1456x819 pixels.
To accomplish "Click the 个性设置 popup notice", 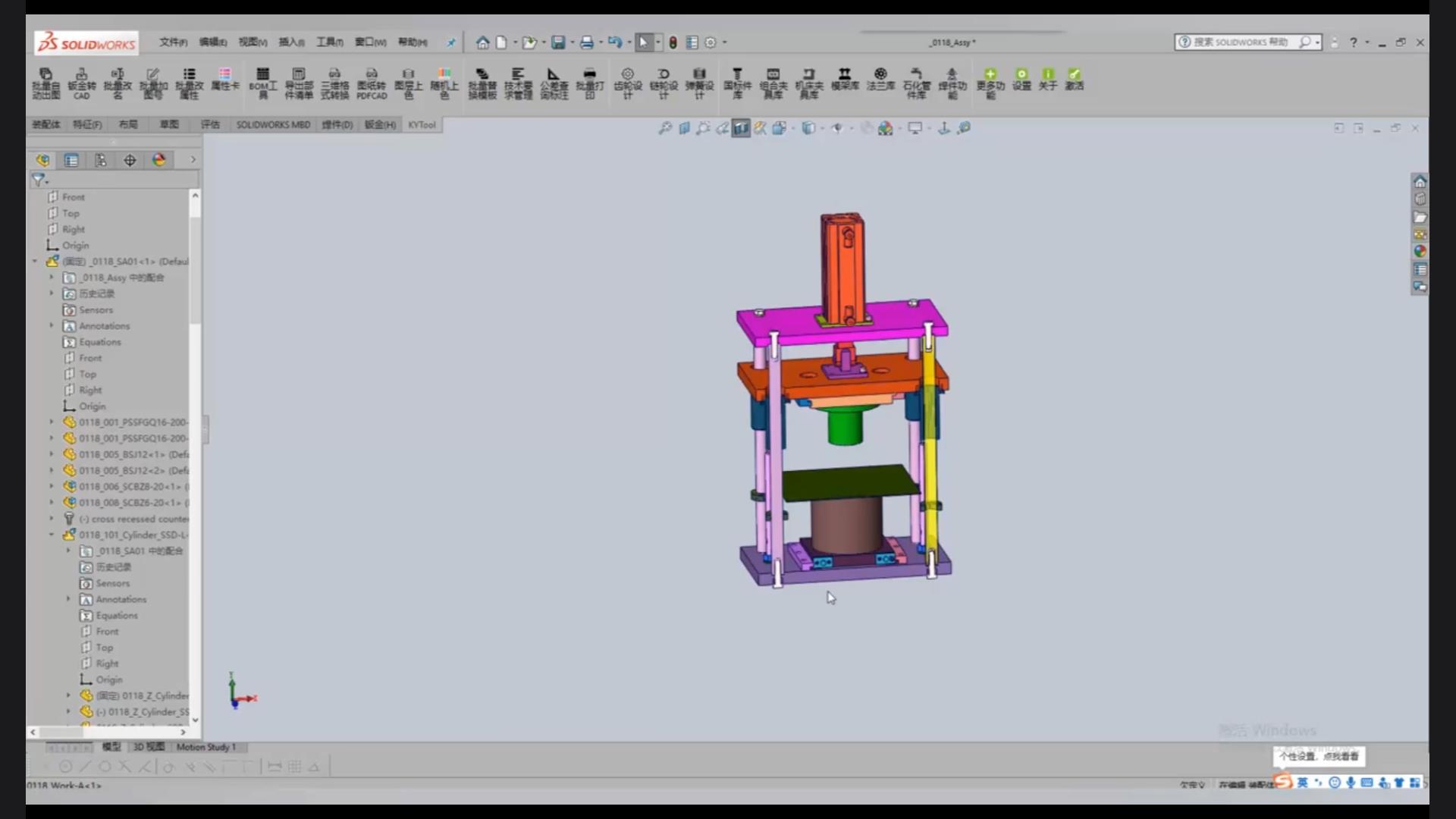I will 1319,756.
